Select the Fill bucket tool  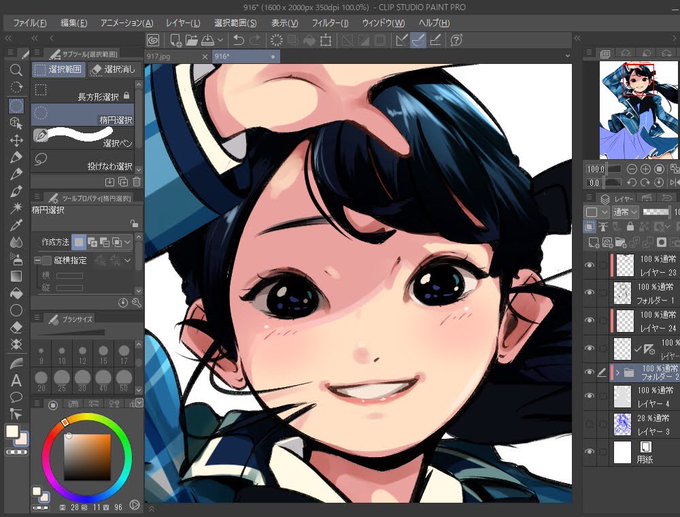[16, 293]
